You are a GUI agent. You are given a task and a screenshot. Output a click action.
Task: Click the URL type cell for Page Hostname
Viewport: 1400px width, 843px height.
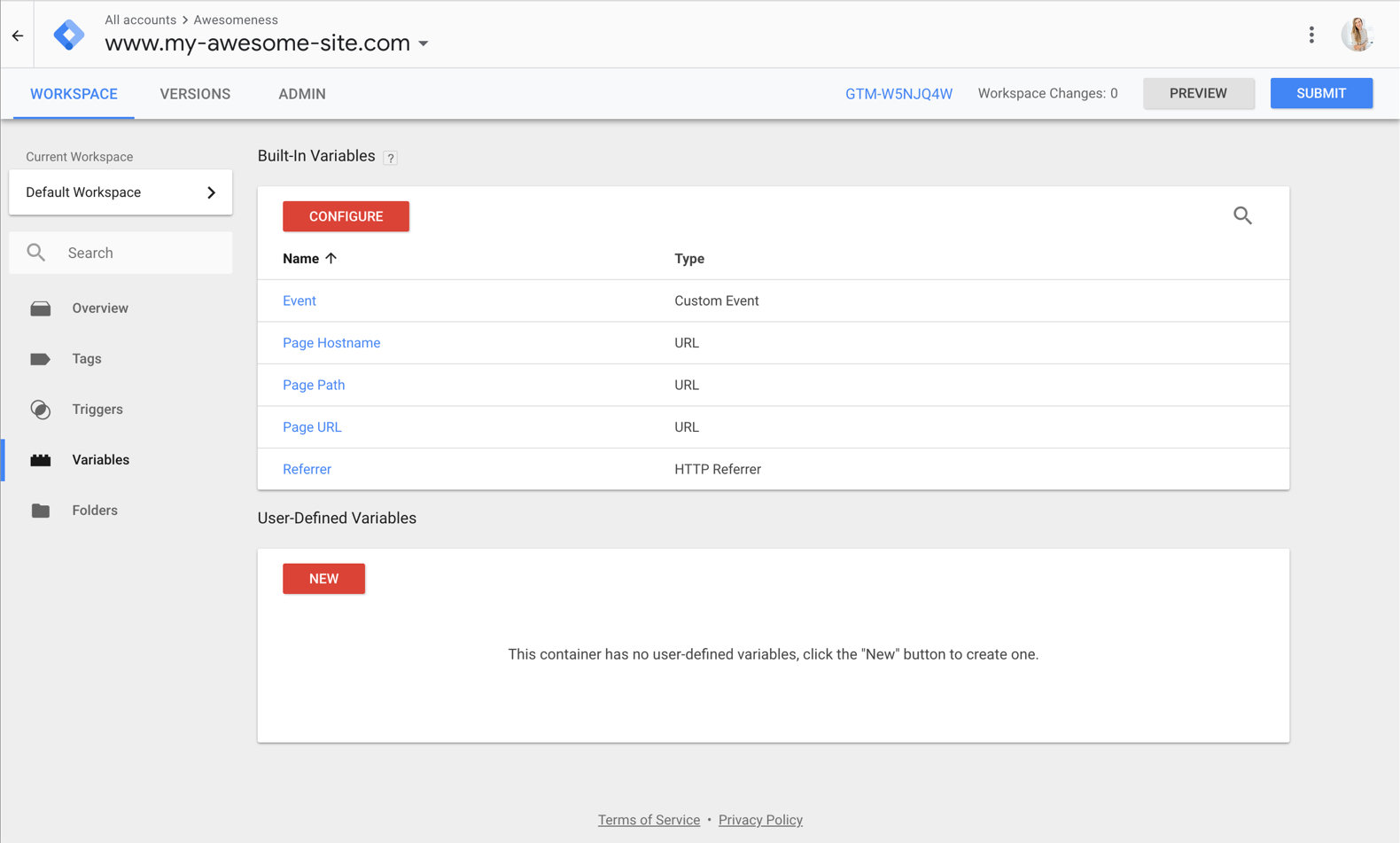[687, 343]
